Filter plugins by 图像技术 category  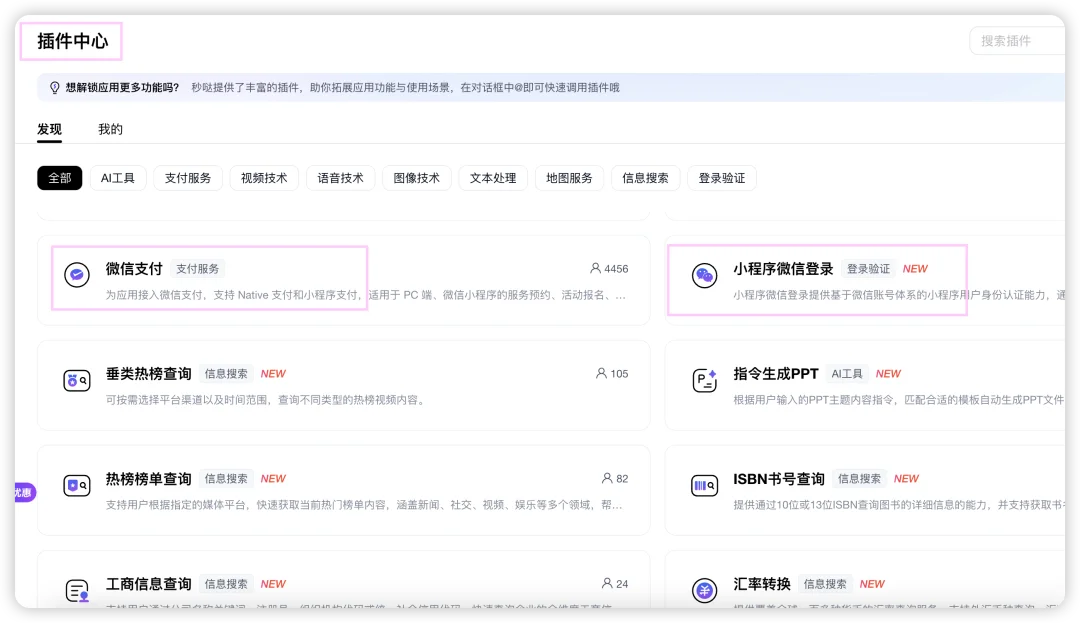coord(416,178)
